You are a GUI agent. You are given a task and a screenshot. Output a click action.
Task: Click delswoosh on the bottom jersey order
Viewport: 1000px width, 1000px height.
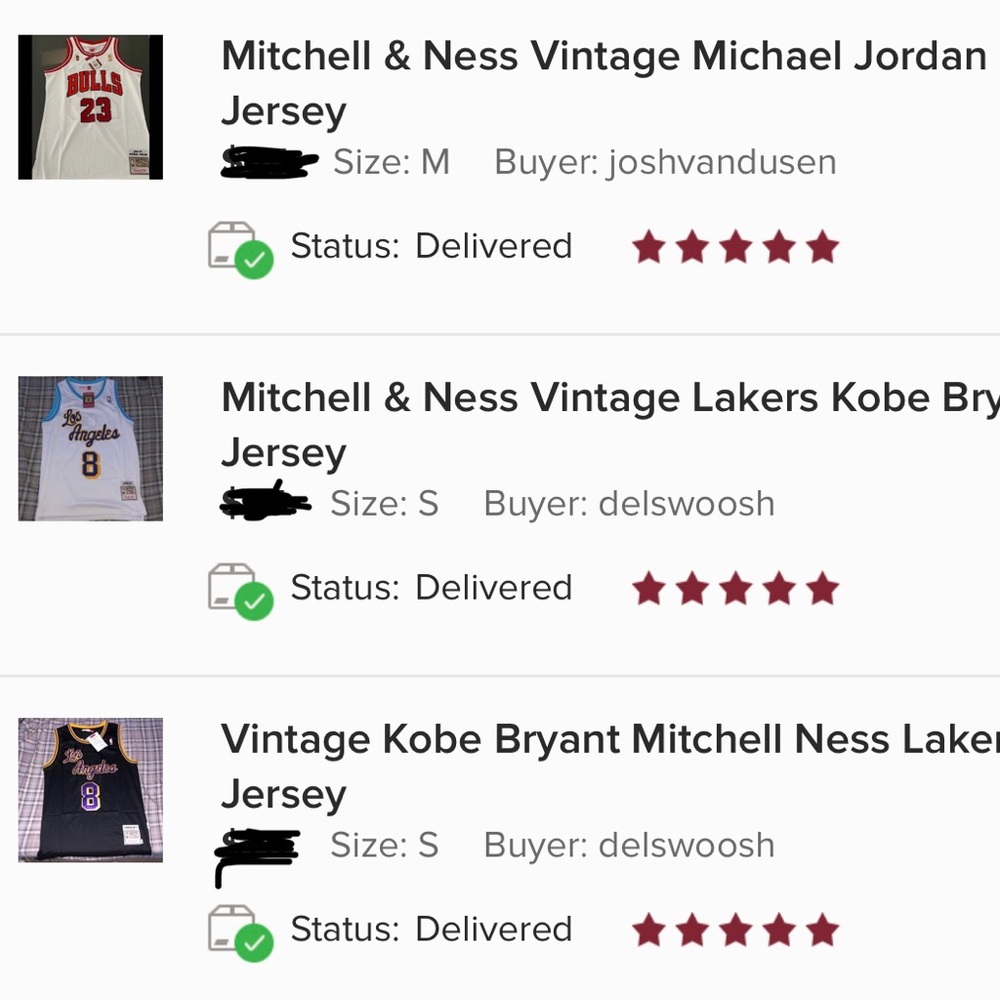686,845
